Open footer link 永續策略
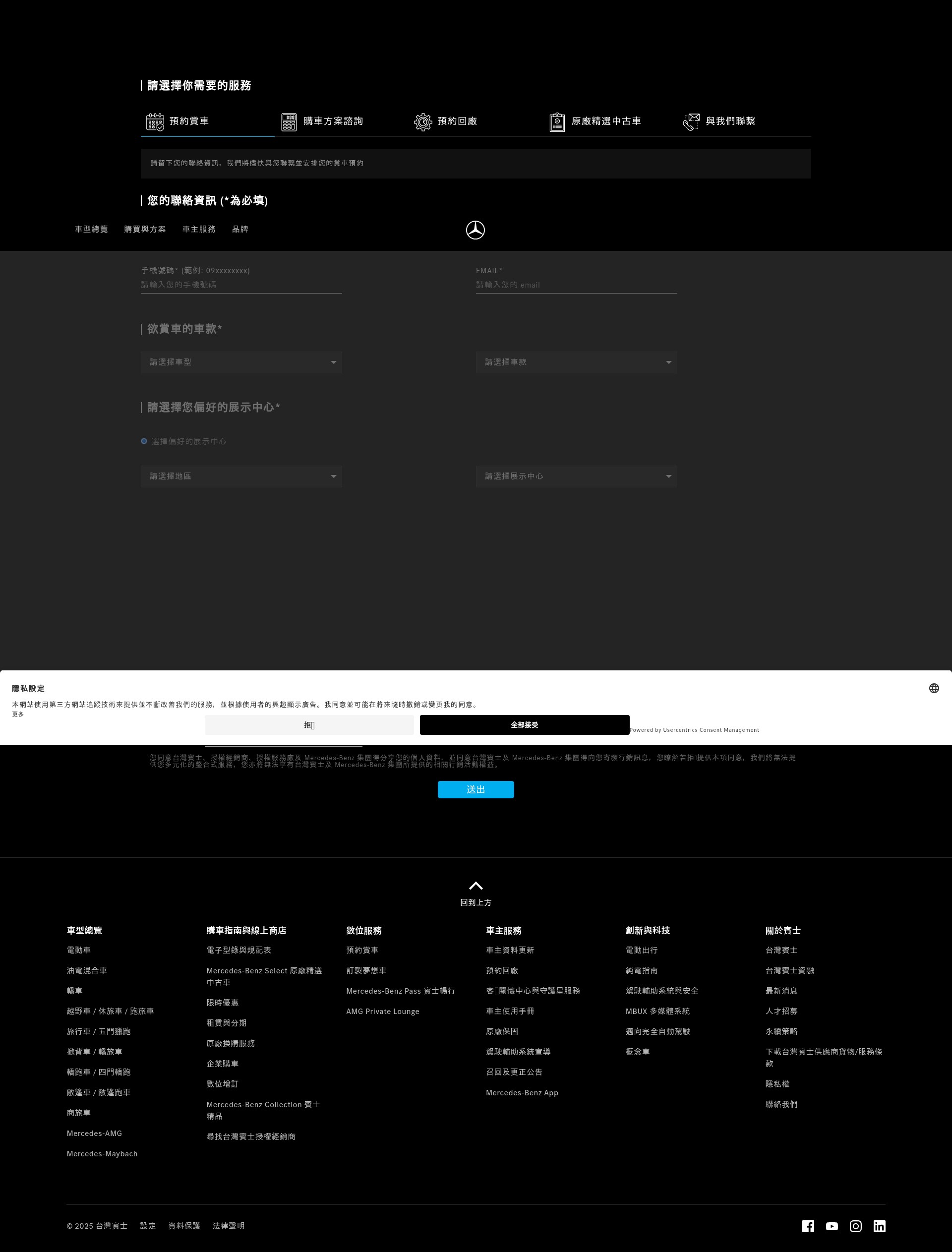 (781, 1032)
